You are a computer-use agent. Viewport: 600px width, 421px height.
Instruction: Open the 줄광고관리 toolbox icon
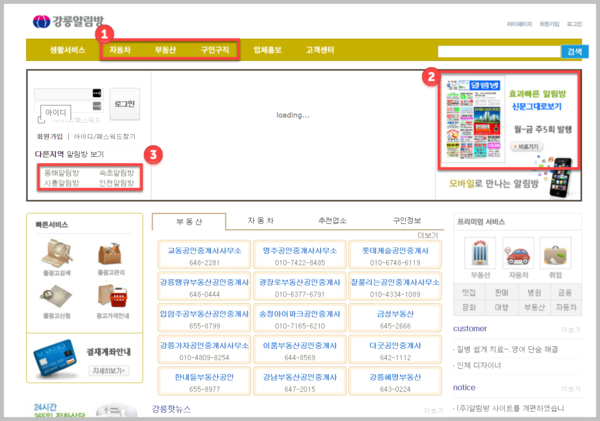pos(111,253)
